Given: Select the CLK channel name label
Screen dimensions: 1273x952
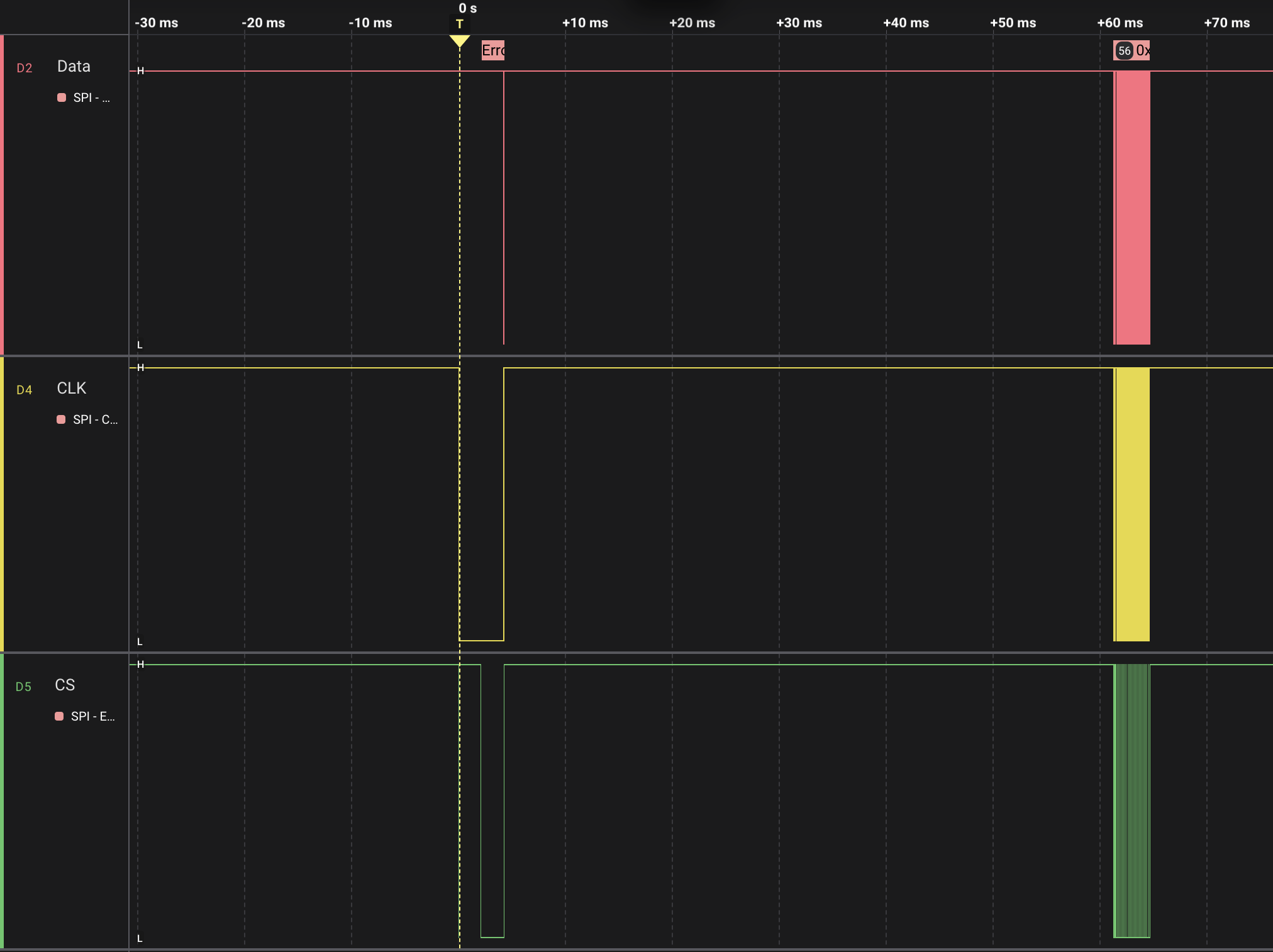Looking at the screenshot, I should click(72, 388).
